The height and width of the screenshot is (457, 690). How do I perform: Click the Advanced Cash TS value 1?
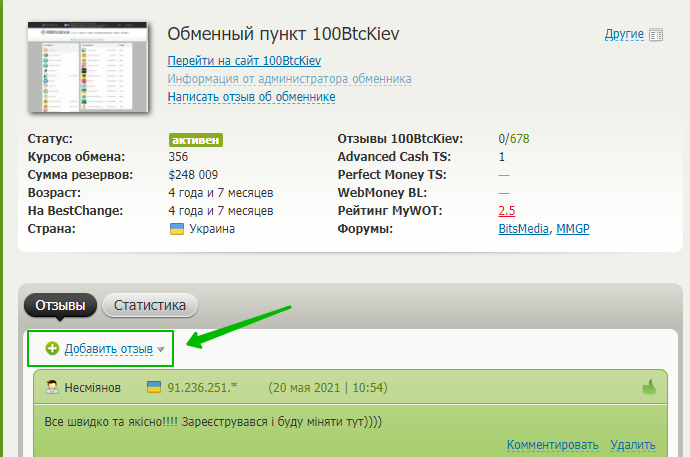pyautogui.click(x=502, y=157)
